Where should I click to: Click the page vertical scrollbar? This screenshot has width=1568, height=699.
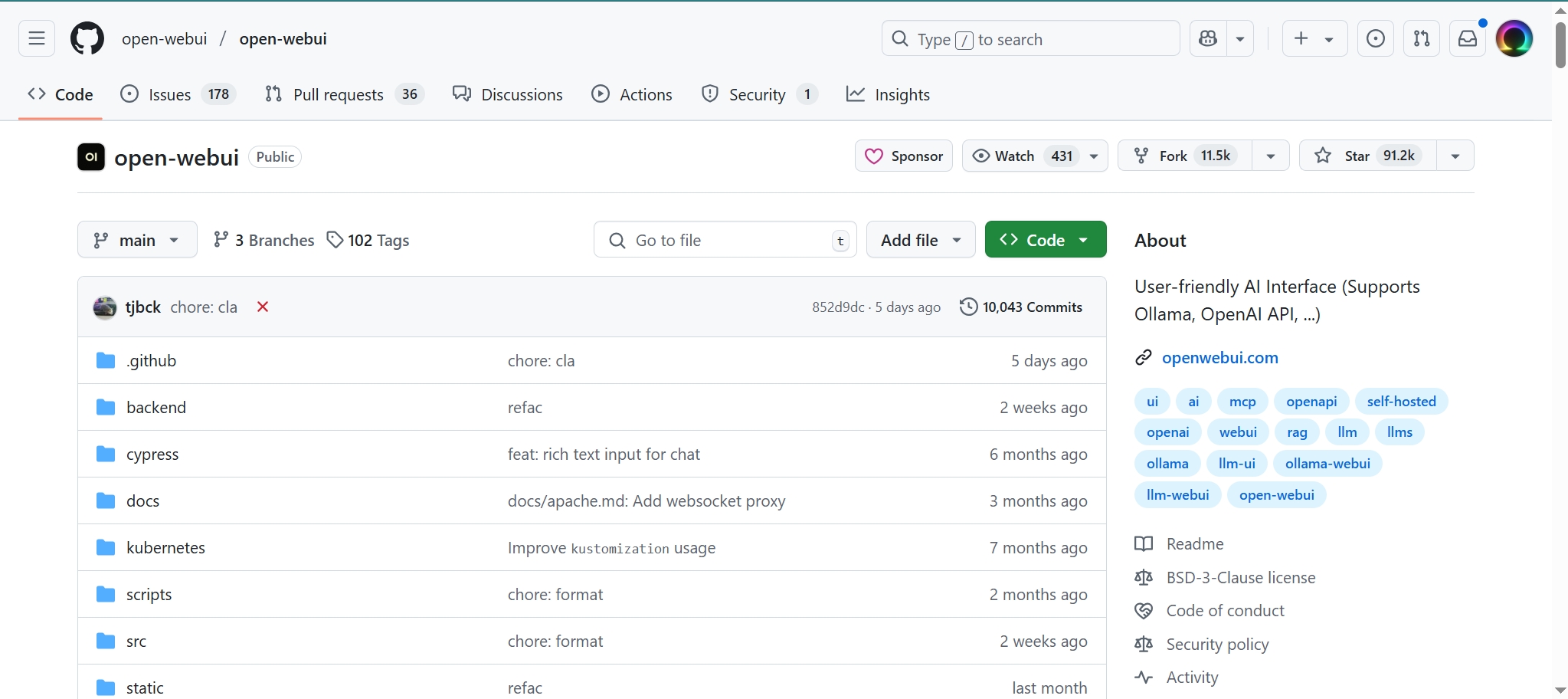tap(1560, 46)
